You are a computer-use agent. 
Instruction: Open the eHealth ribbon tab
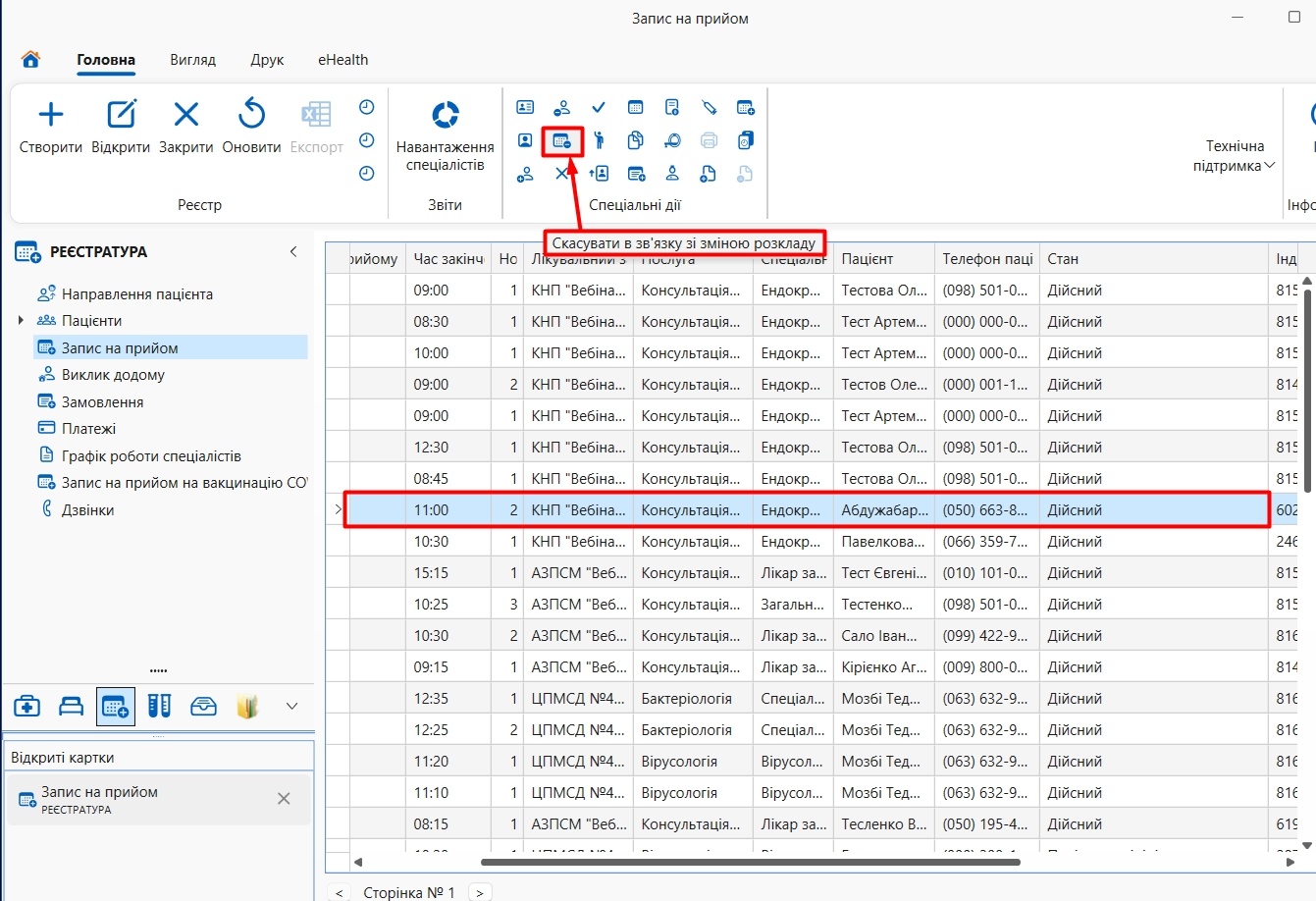tap(342, 60)
